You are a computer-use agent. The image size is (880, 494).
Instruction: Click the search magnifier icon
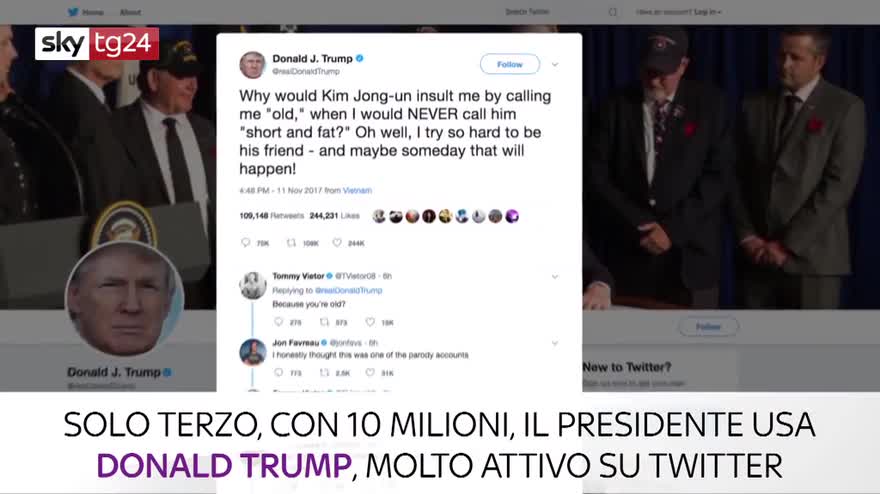click(613, 12)
